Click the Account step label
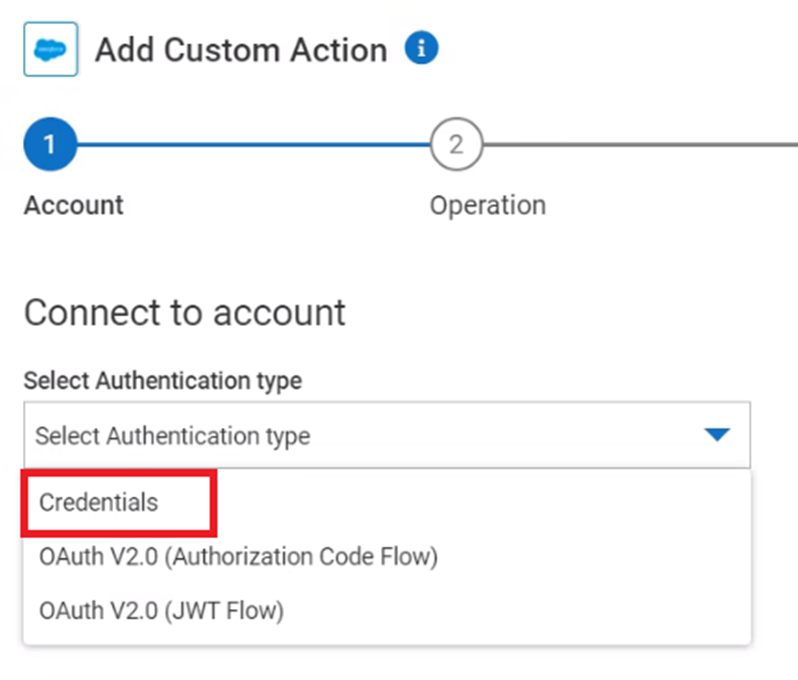The image size is (798, 680). [73, 205]
